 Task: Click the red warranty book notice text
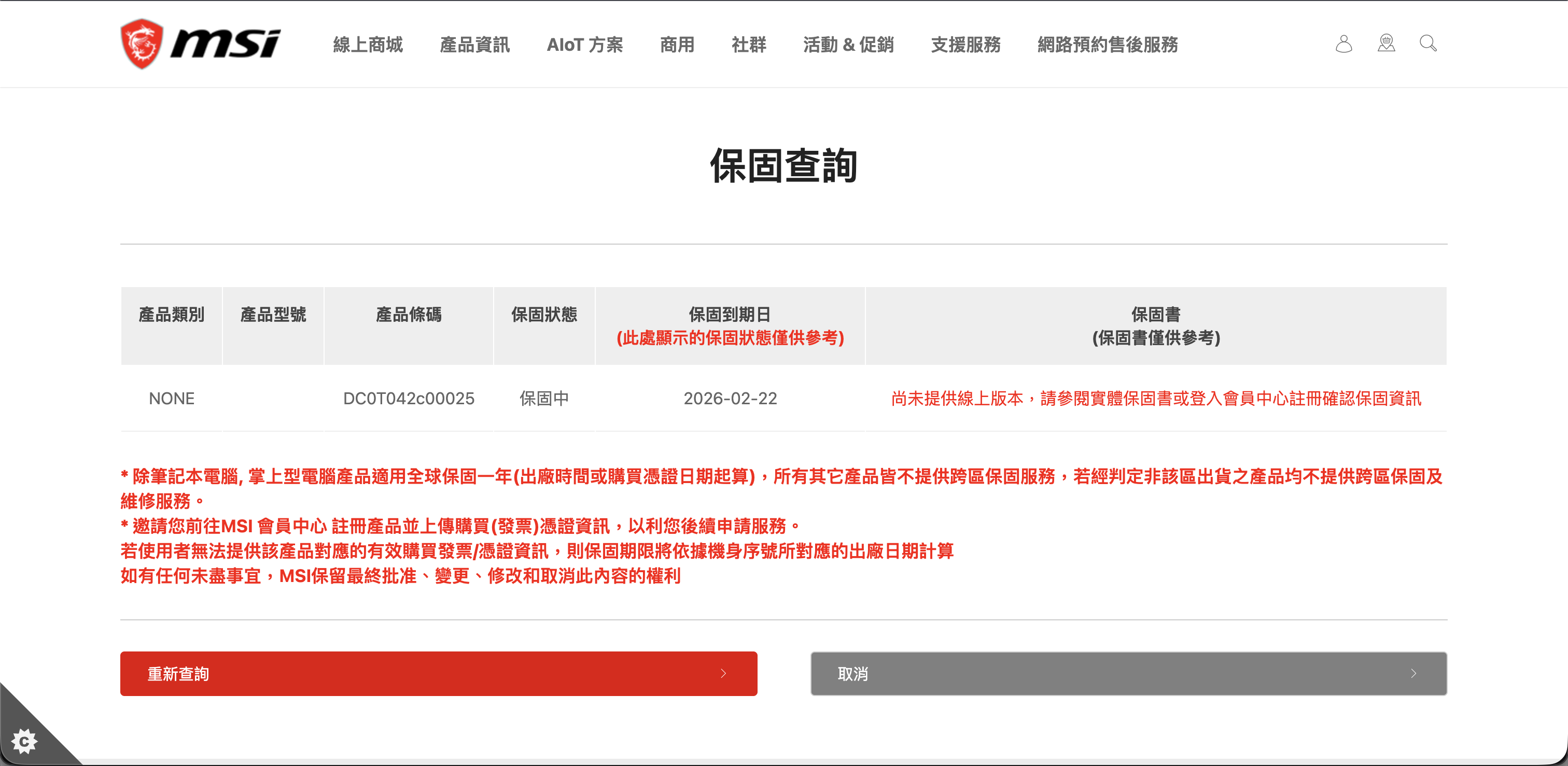click(1155, 399)
